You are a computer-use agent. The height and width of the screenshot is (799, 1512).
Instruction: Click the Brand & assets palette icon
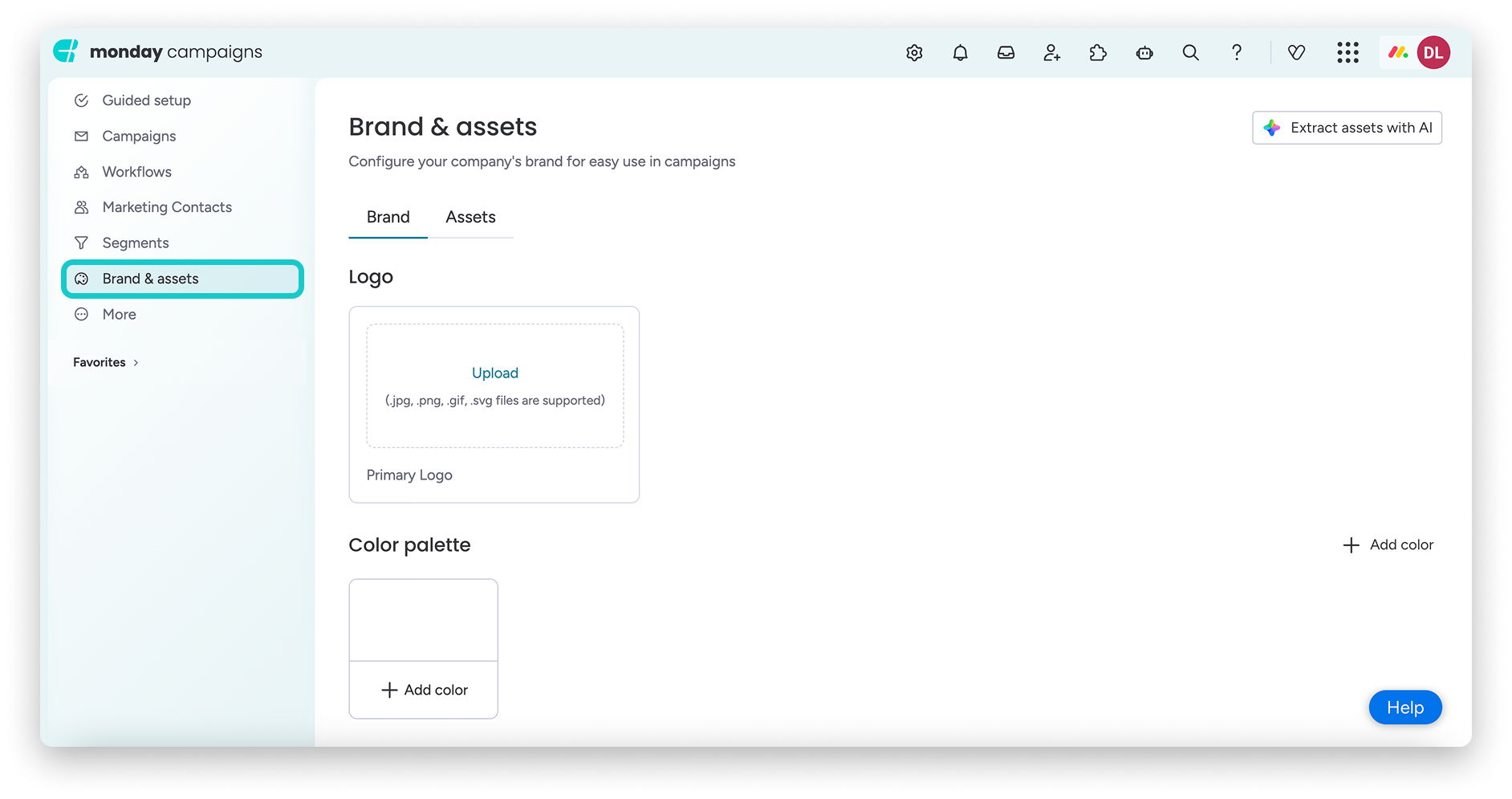81,279
